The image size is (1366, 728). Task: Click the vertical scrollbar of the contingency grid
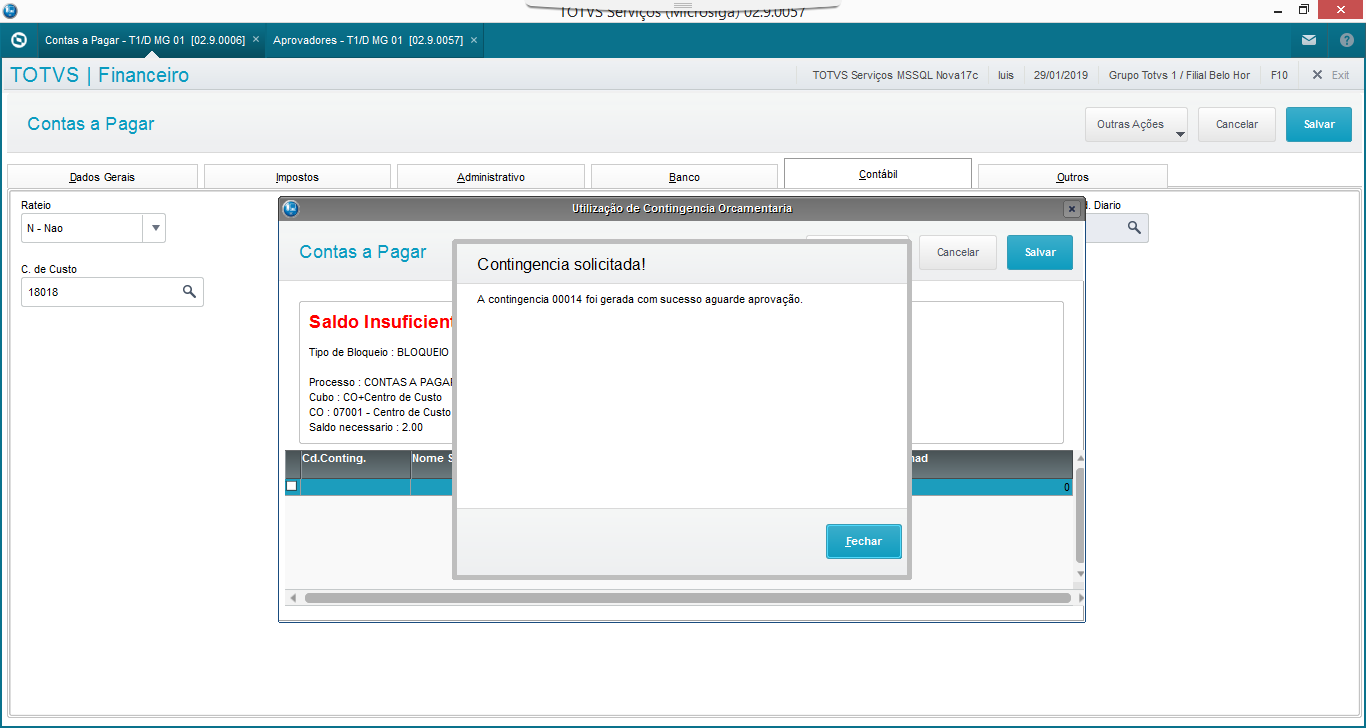1080,514
